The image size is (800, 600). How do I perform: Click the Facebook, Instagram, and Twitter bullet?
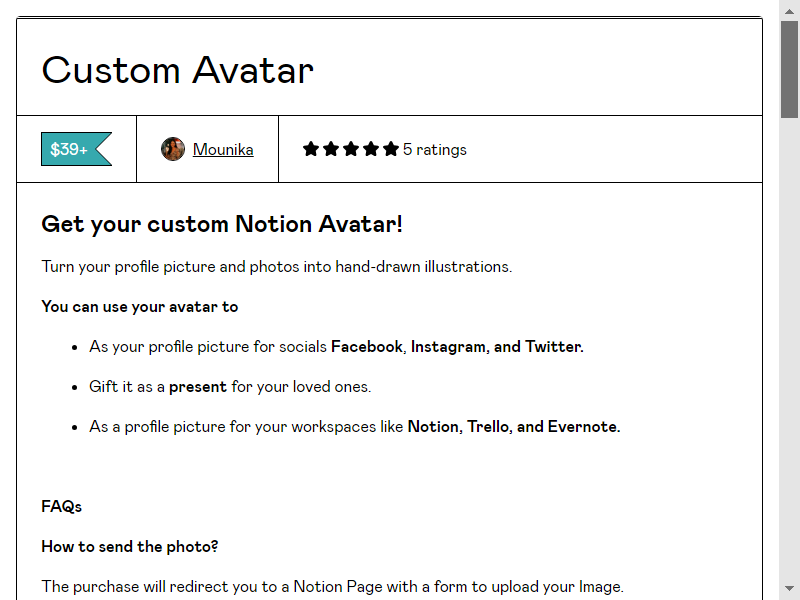coord(336,347)
